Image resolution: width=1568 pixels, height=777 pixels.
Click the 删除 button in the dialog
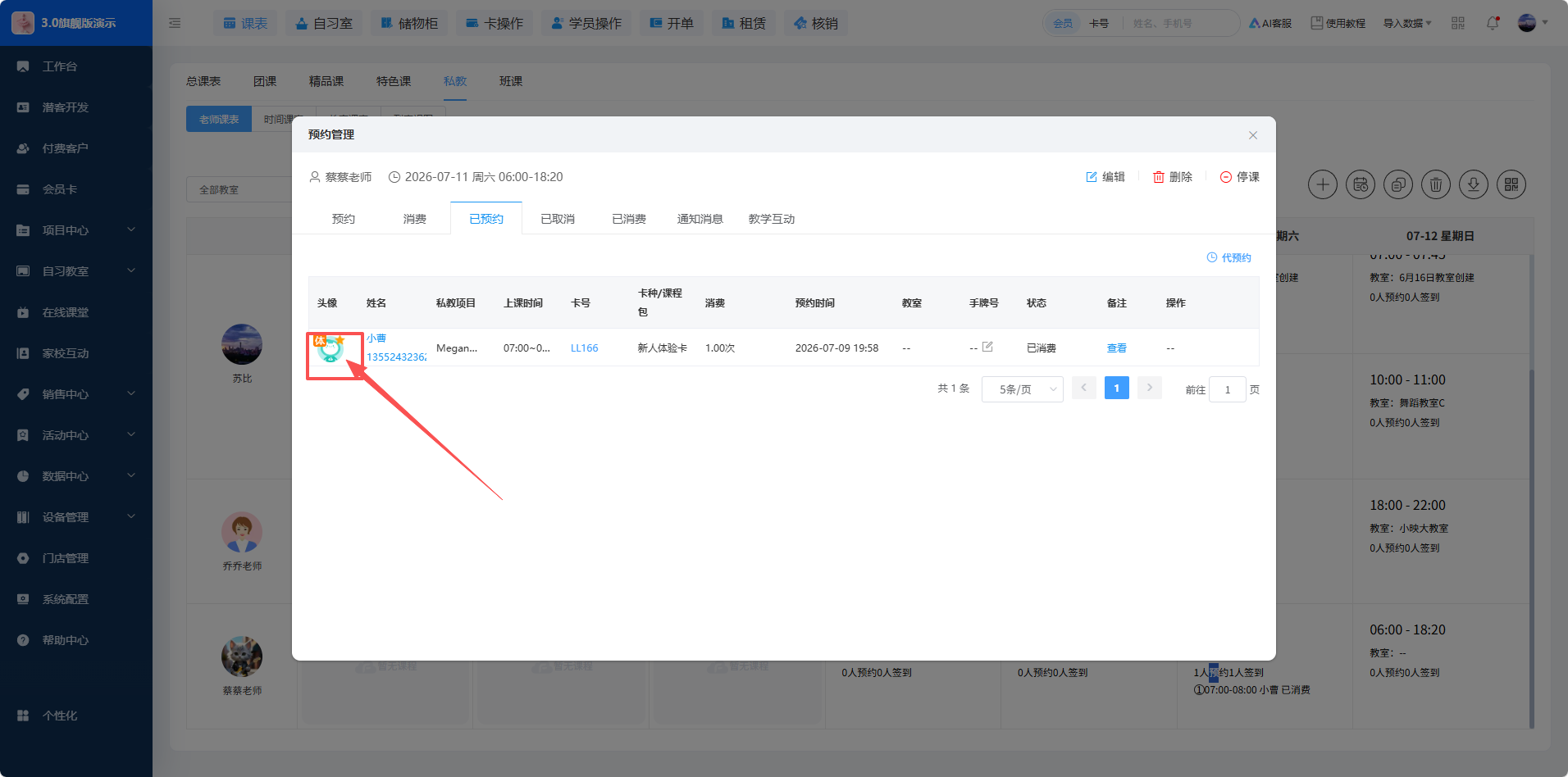[x=1172, y=177]
